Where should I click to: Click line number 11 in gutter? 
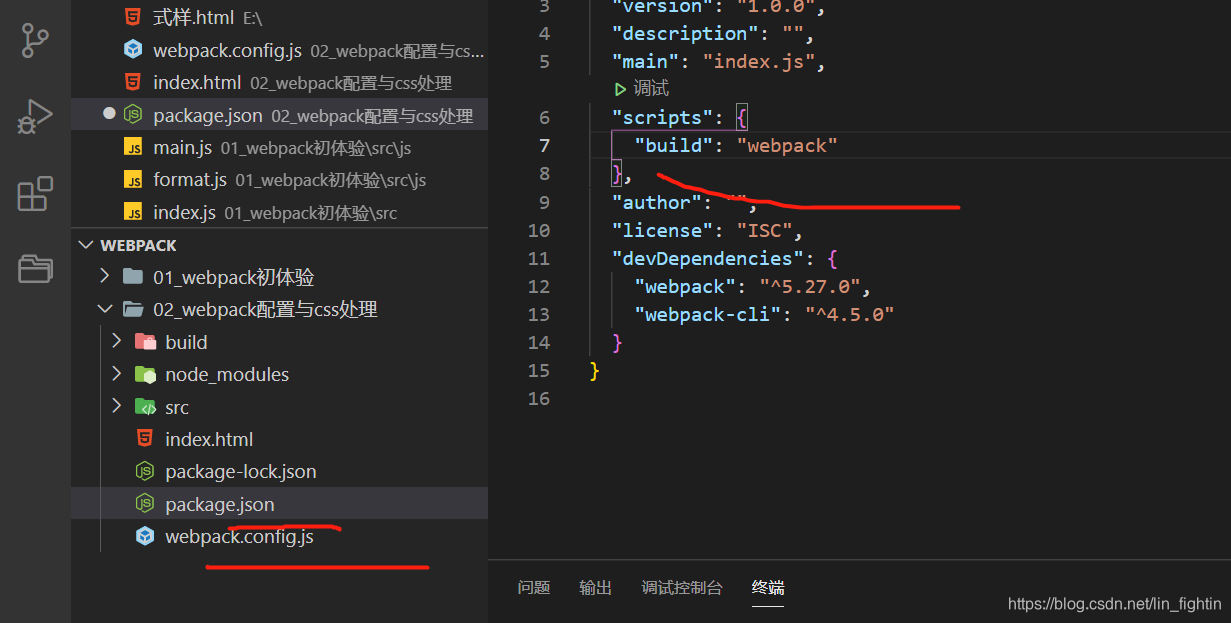pos(539,258)
